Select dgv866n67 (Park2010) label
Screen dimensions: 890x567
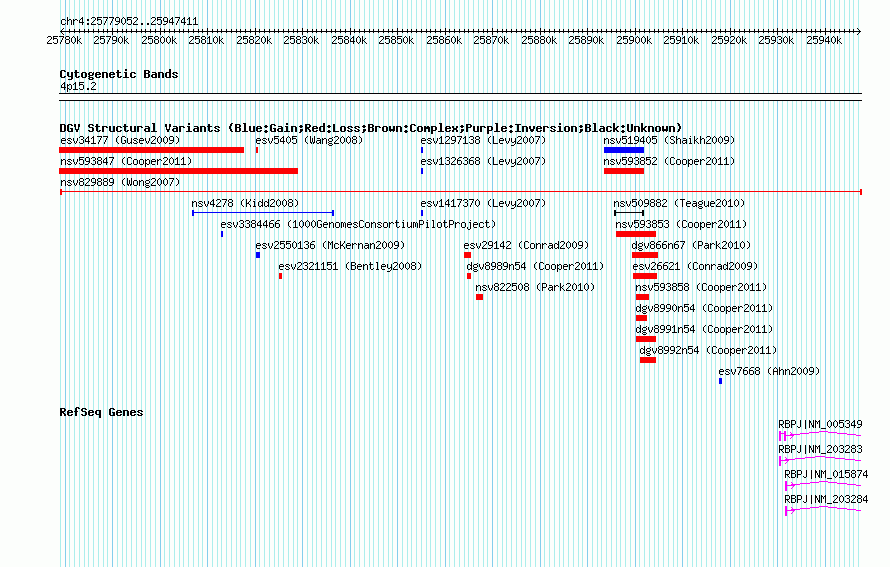[691, 245]
